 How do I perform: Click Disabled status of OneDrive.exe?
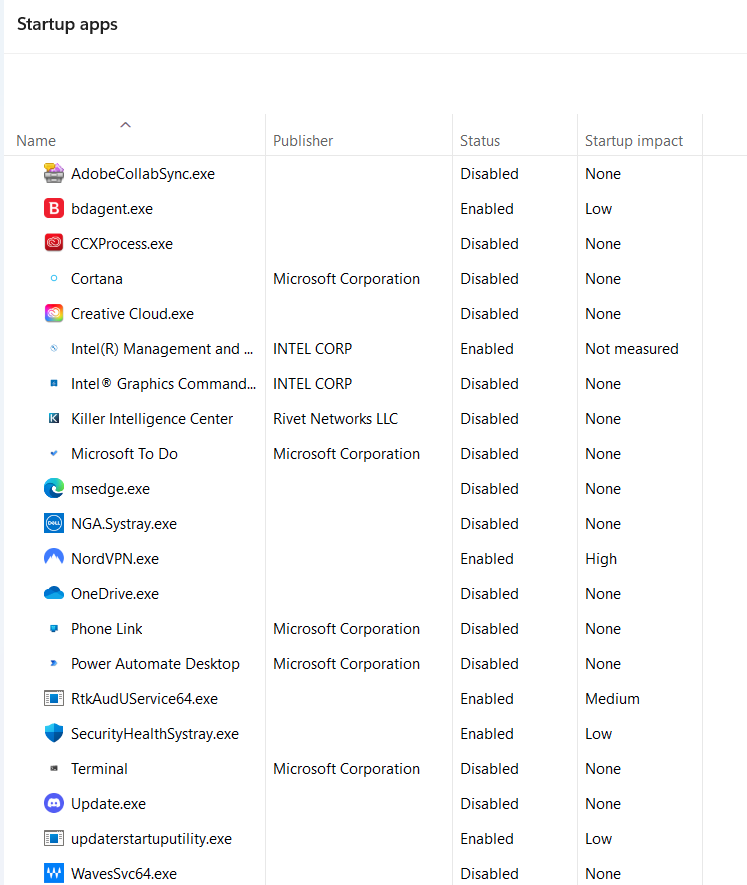489,594
